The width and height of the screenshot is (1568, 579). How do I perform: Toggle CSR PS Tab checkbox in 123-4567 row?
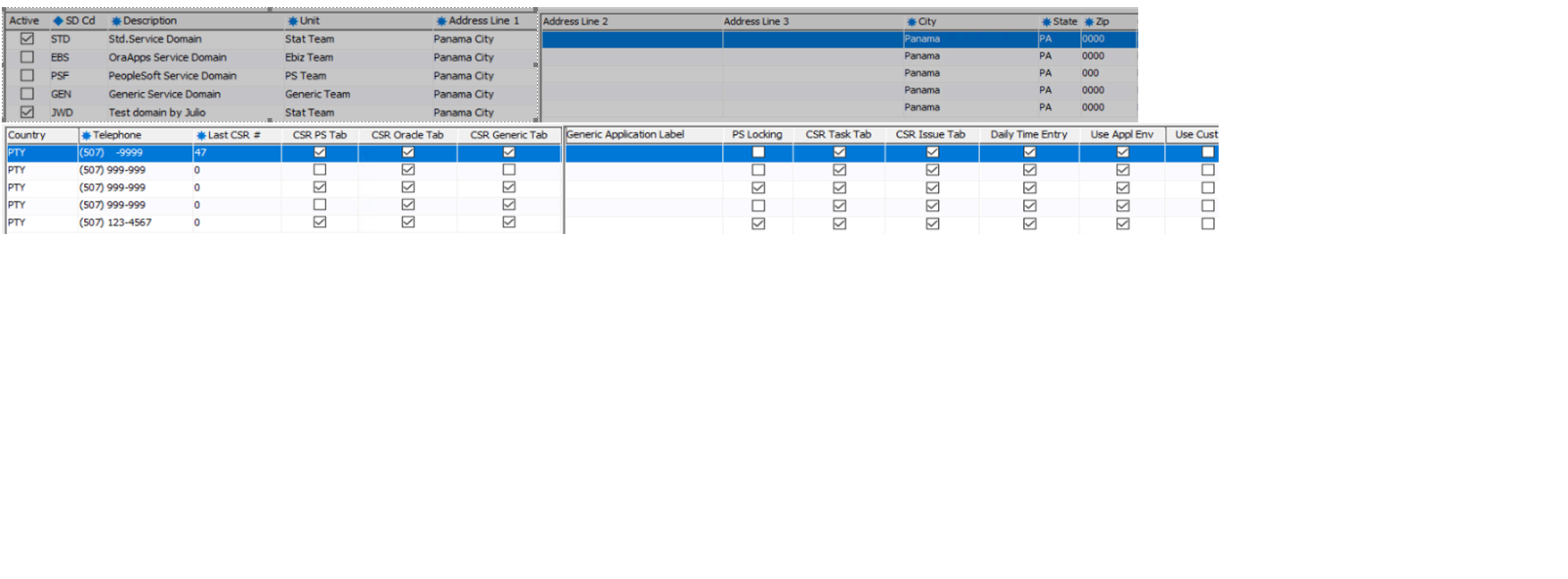pyautogui.click(x=320, y=222)
